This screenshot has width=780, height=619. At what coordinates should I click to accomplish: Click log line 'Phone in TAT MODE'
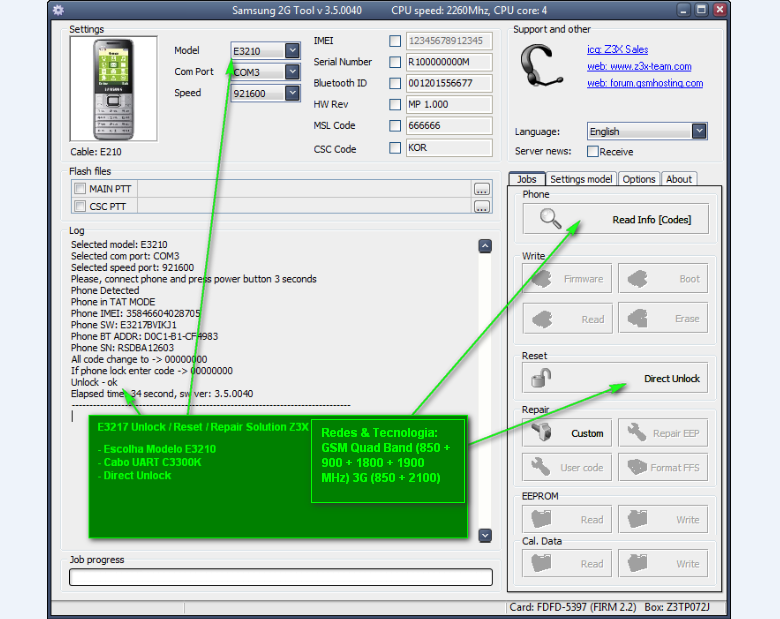pyautogui.click(x=113, y=302)
